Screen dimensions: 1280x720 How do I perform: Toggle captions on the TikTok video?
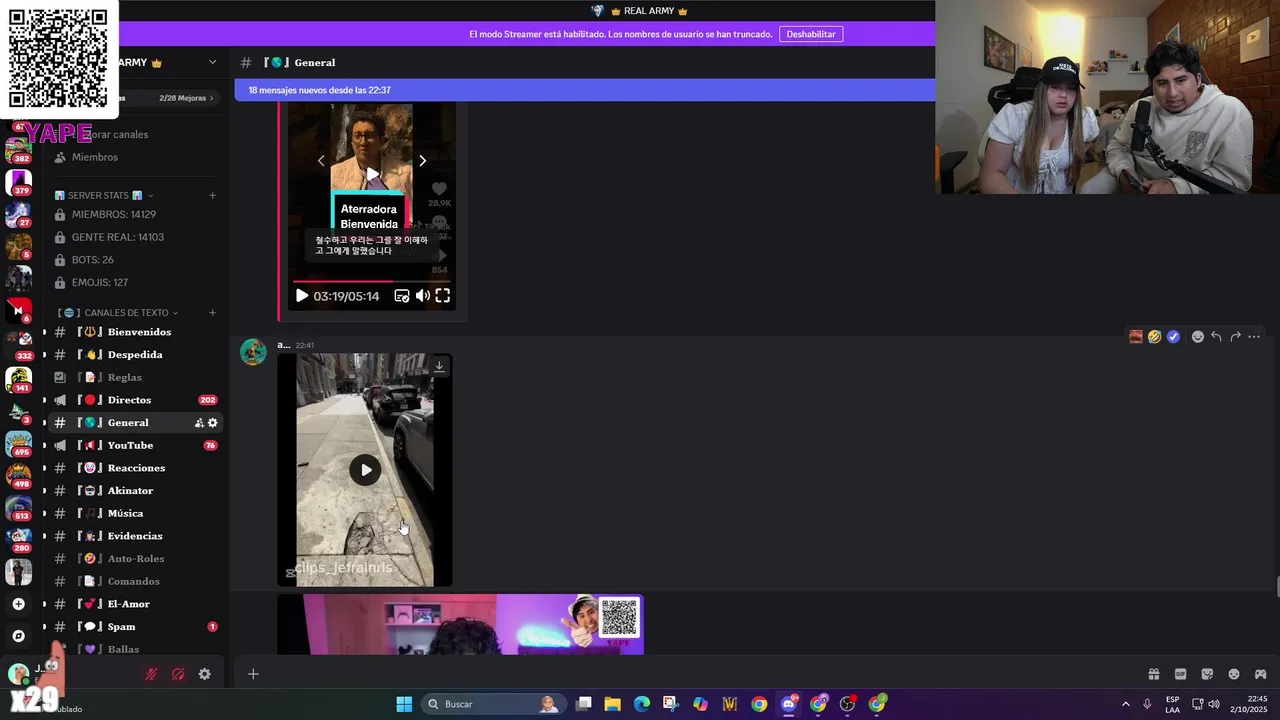[x=402, y=295]
